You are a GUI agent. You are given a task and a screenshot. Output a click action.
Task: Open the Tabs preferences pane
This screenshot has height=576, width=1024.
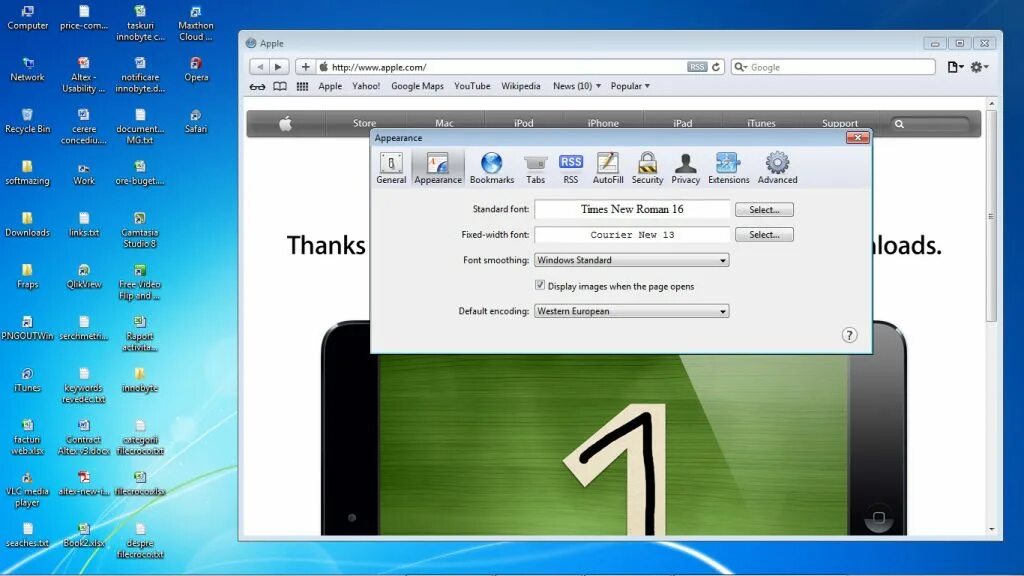click(x=535, y=168)
